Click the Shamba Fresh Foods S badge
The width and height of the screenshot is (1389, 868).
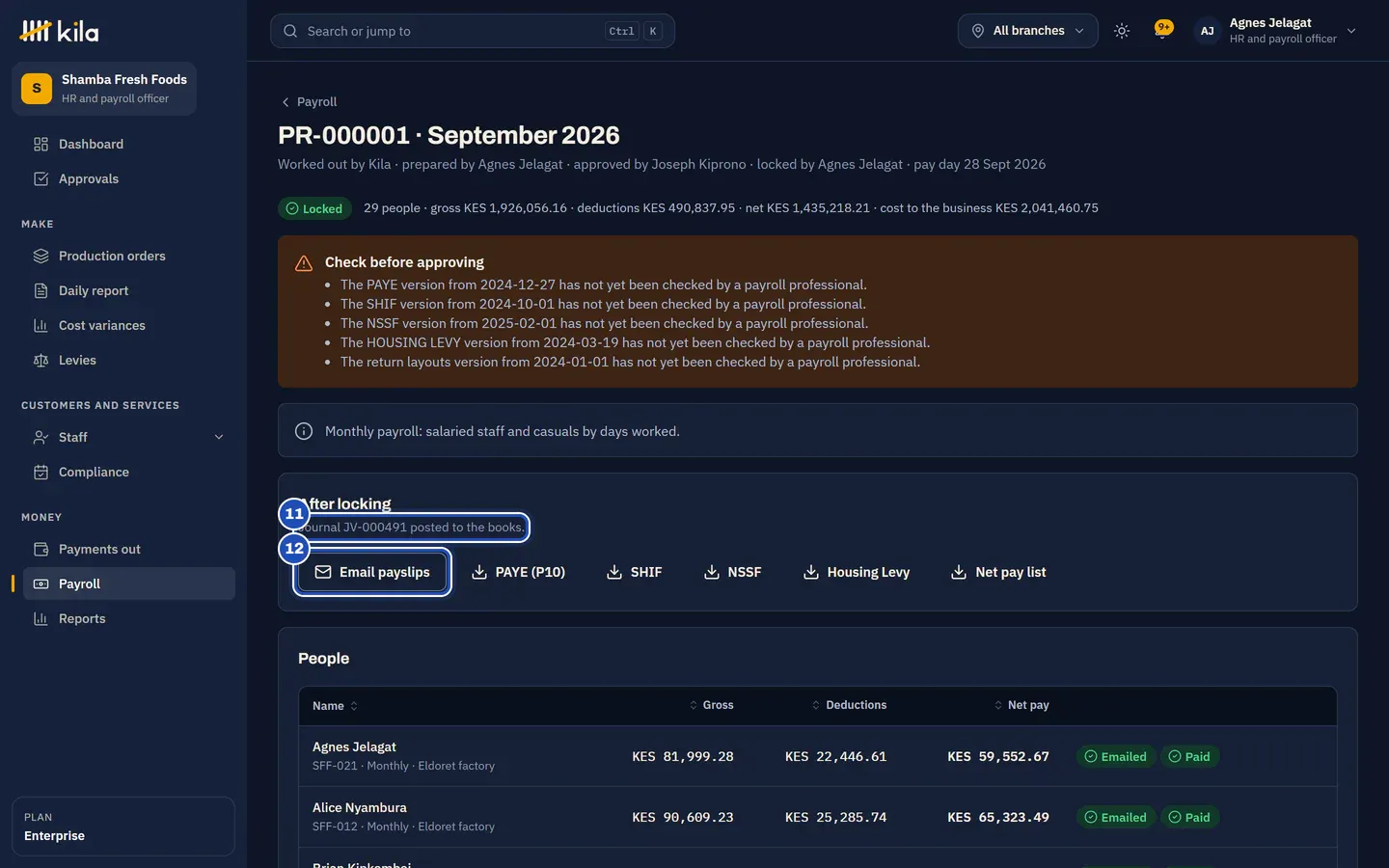pyautogui.click(x=37, y=89)
